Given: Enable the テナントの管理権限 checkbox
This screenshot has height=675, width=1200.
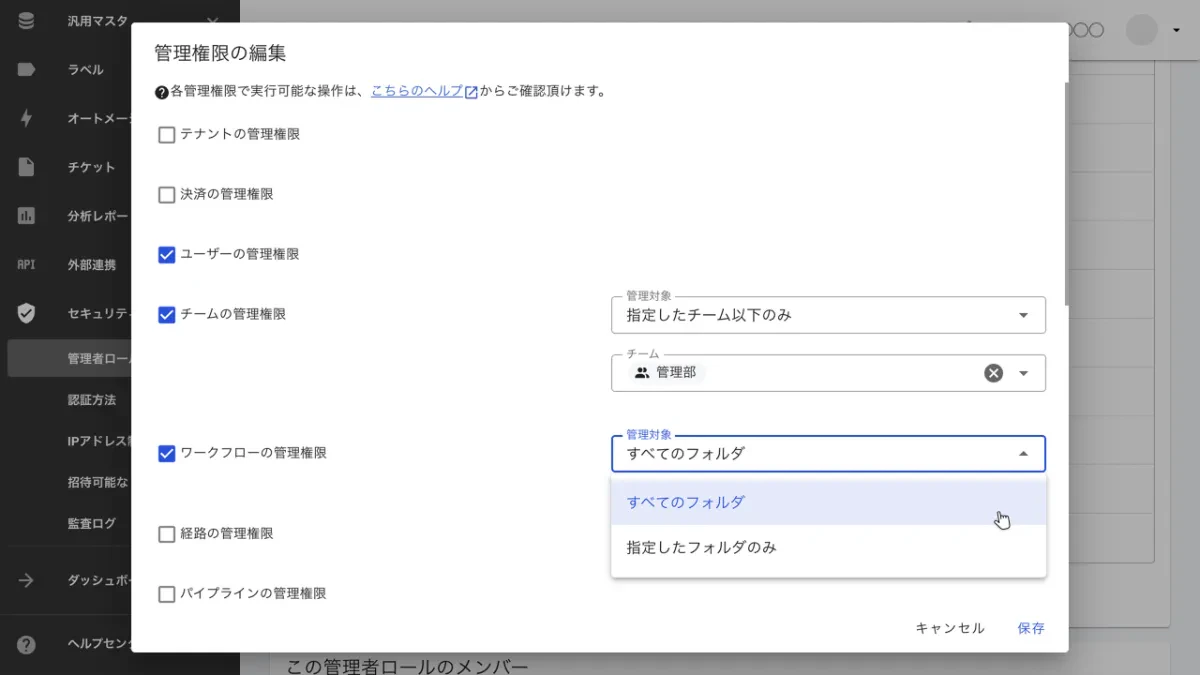Looking at the screenshot, I should pos(167,135).
